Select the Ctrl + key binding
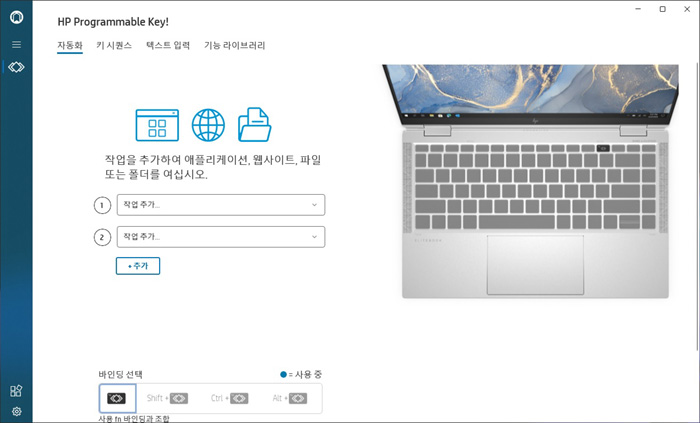 pos(229,398)
